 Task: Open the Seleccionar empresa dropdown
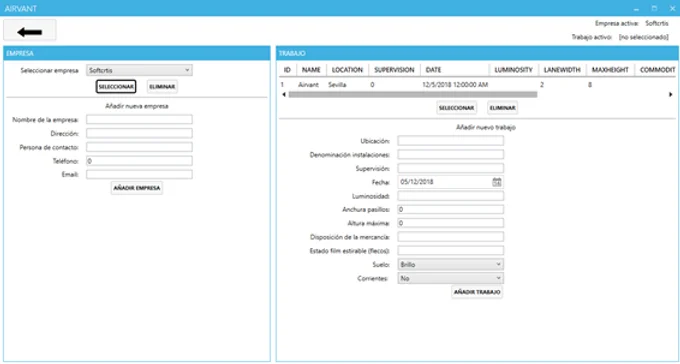(139, 70)
